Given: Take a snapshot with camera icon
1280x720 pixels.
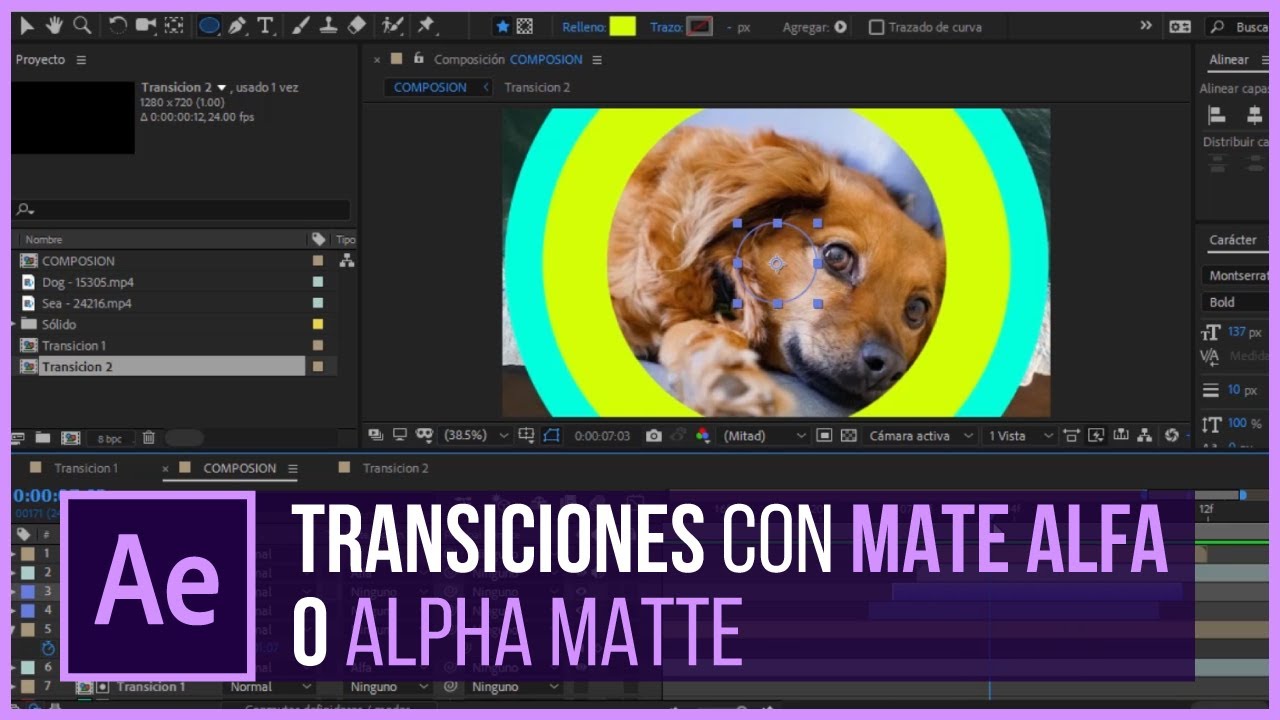Looking at the screenshot, I should 653,436.
